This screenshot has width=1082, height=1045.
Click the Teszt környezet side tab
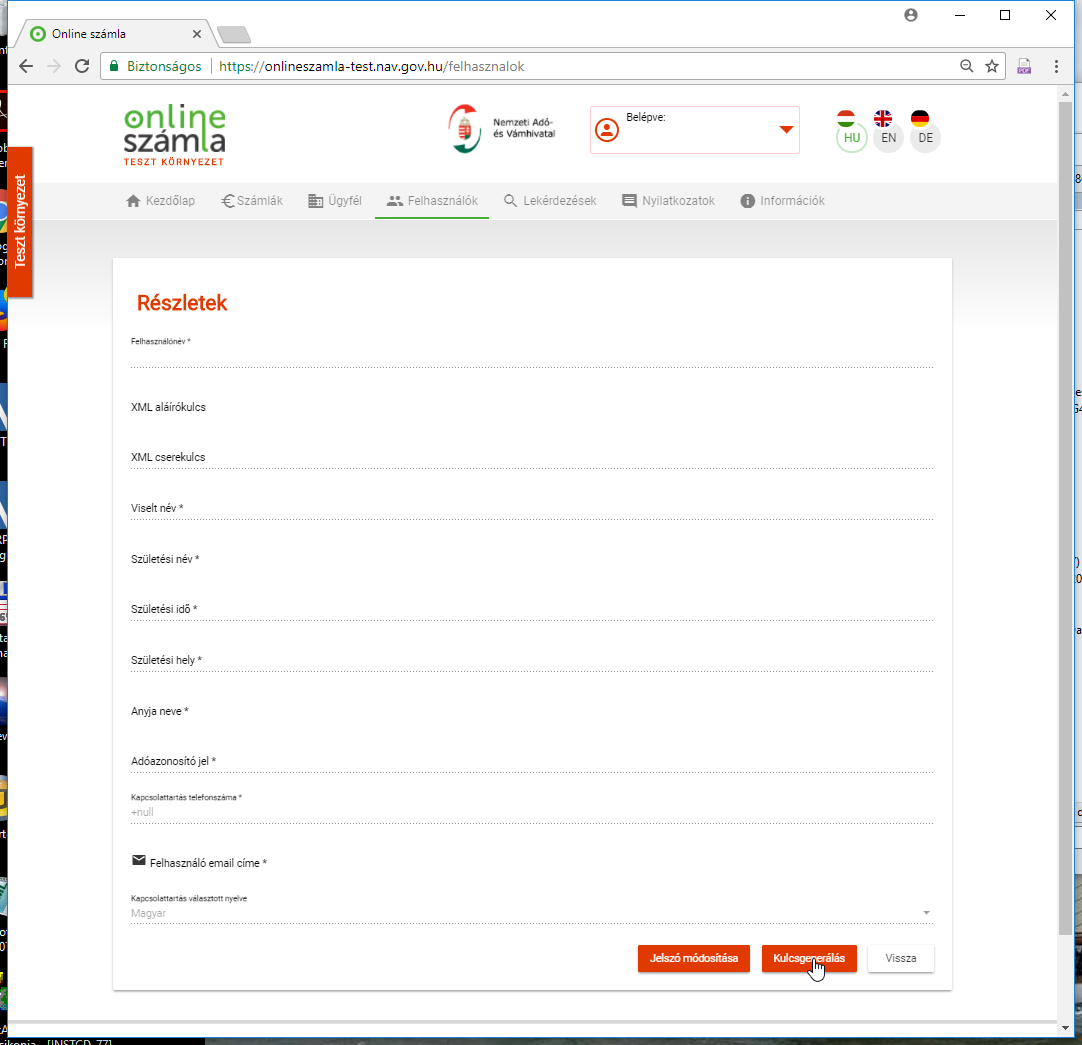pyautogui.click(x=20, y=222)
